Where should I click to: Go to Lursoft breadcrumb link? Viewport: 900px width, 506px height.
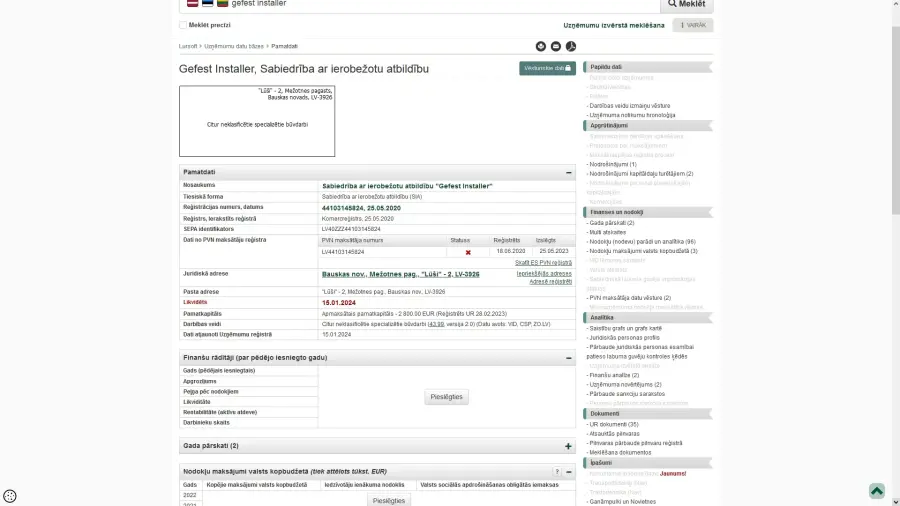point(188,46)
